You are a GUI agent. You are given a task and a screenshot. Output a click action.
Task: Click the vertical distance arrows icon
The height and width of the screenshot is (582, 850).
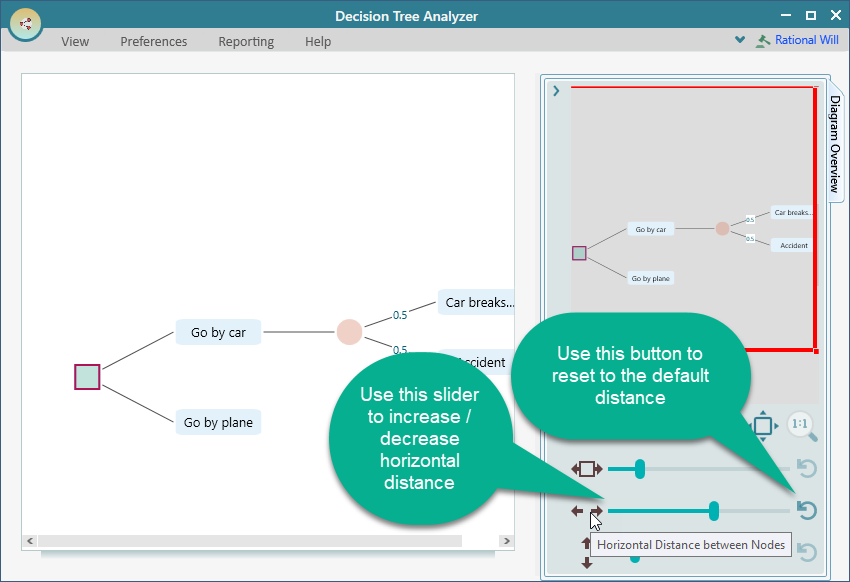pyautogui.click(x=587, y=552)
